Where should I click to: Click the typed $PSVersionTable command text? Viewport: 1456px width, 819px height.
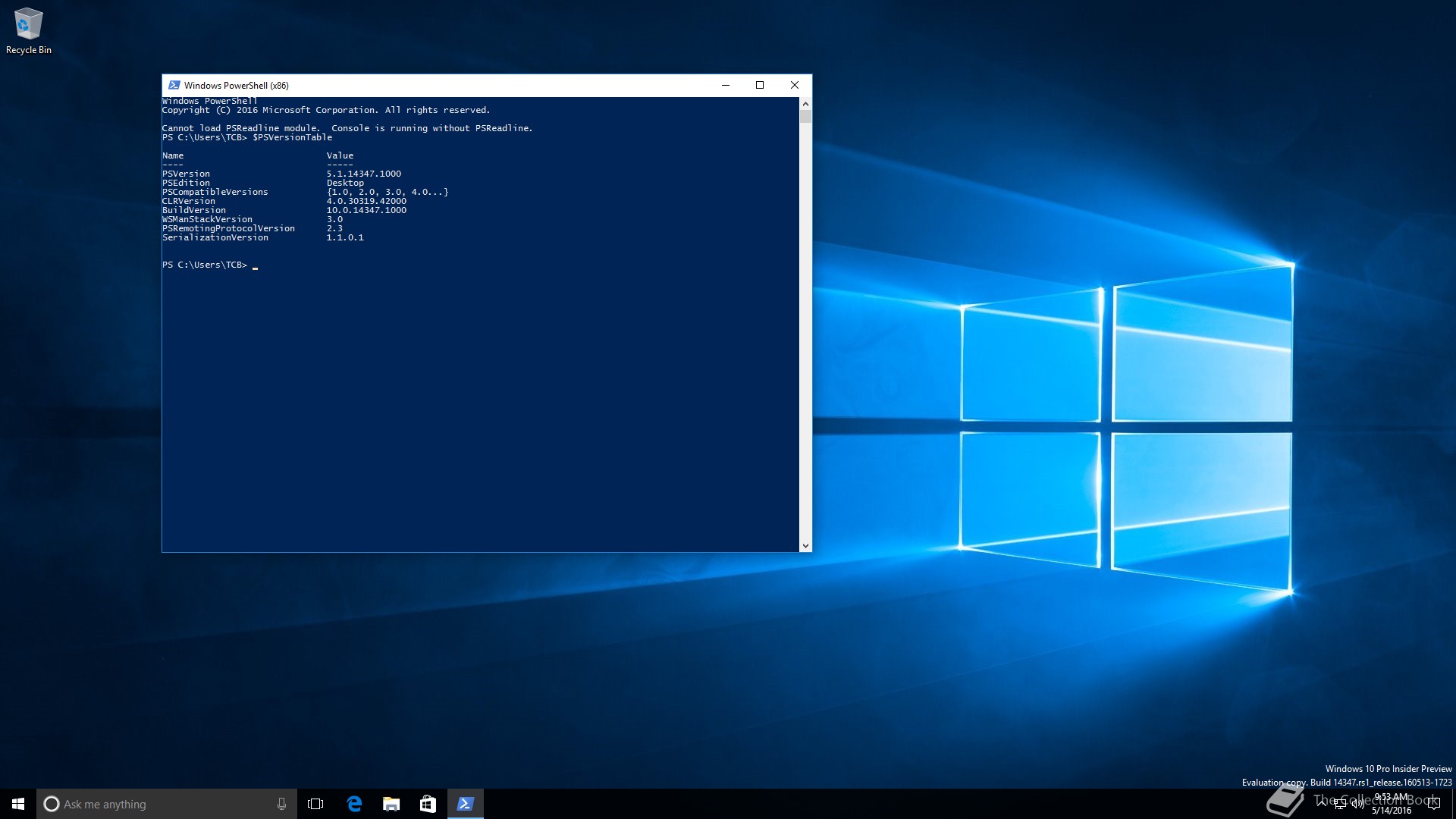[x=293, y=137]
